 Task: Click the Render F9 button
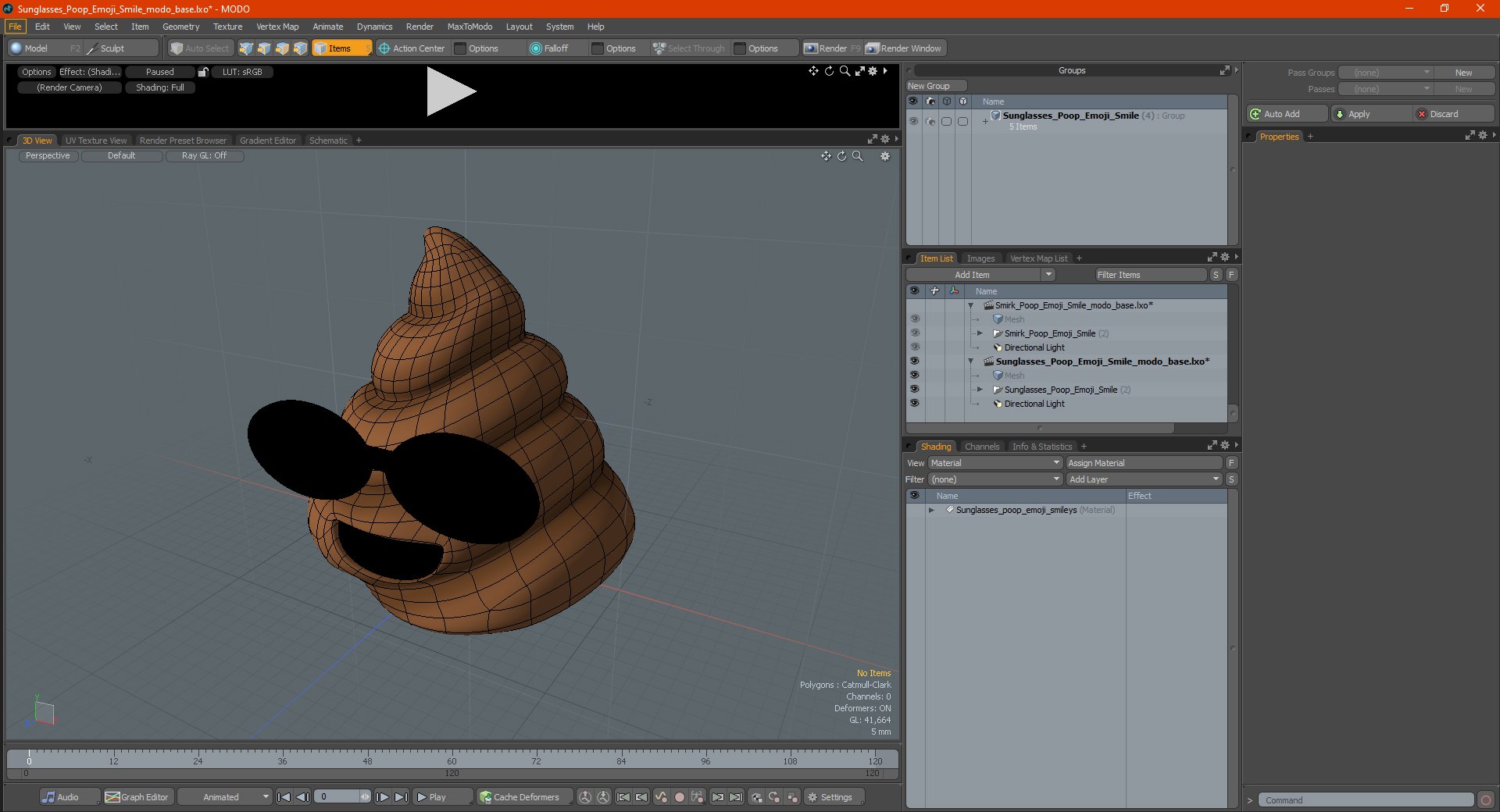point(832,48)
